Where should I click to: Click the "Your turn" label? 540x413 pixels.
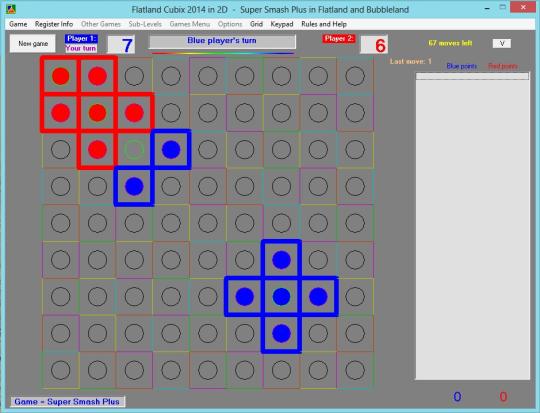(x=81, y=48)
